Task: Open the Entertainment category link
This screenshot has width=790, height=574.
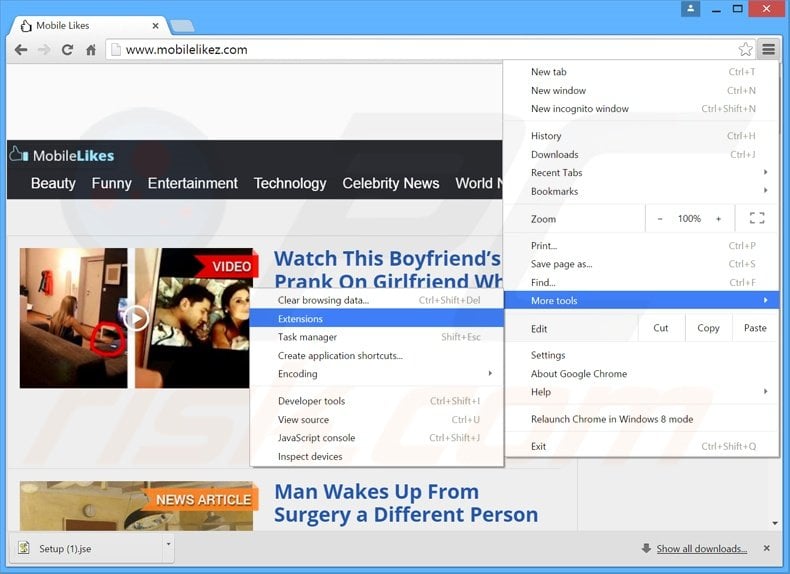Action: click(x=192, y=183)
